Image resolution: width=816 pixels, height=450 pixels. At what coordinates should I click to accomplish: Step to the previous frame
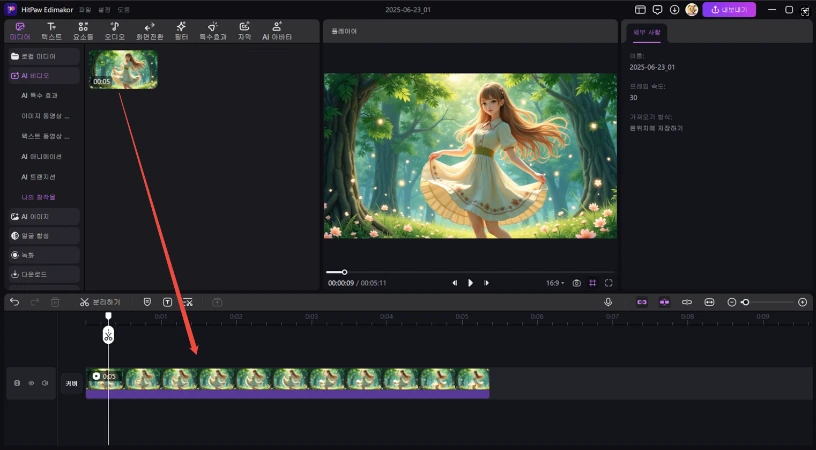455,283
